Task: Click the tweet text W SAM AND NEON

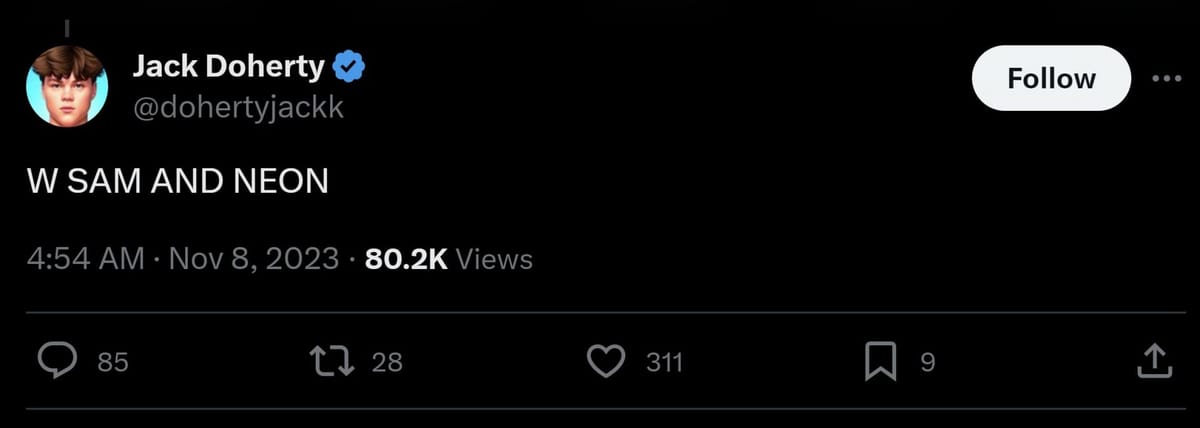Action: (x=178, y=182)
